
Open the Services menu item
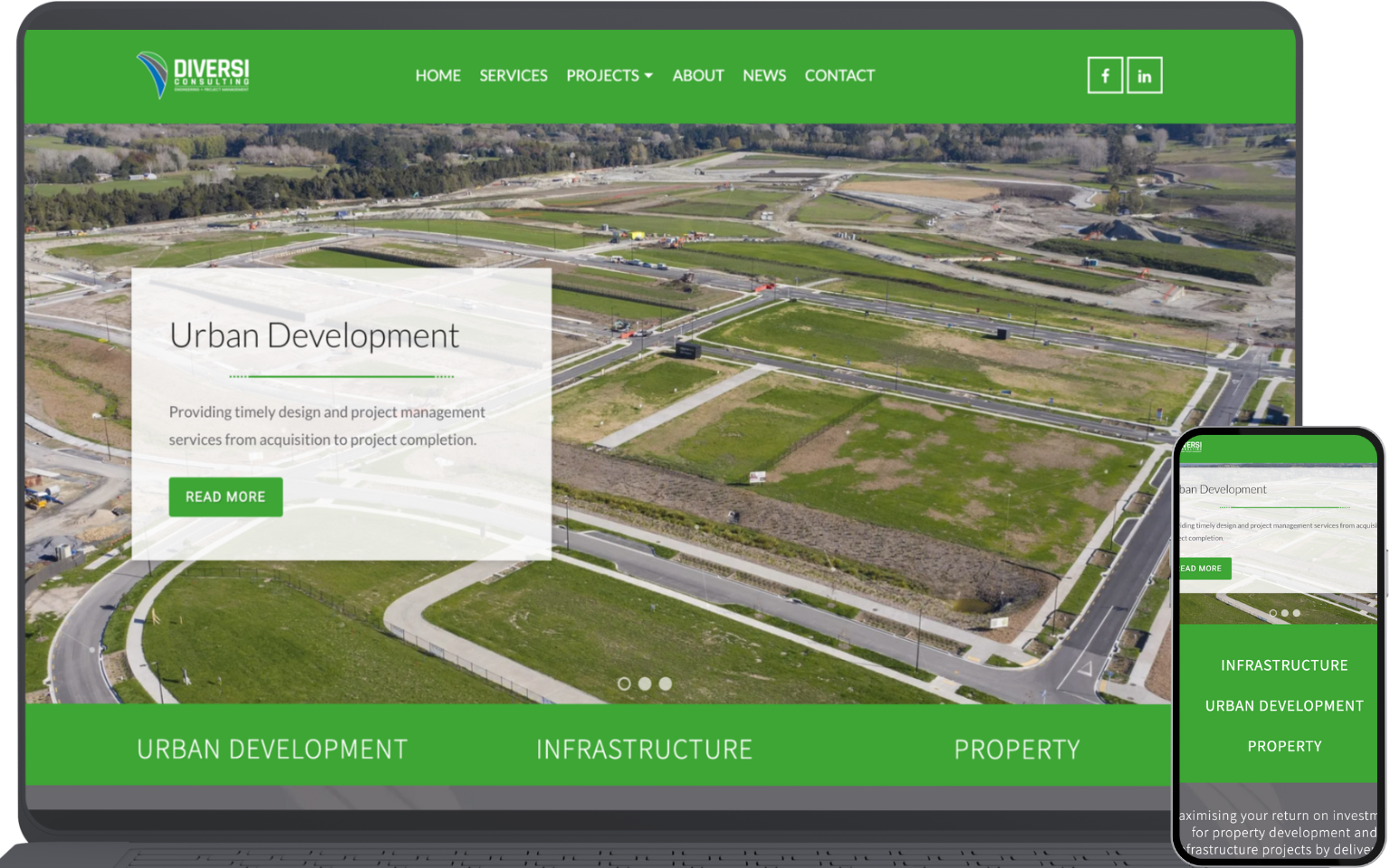(514, 76)
